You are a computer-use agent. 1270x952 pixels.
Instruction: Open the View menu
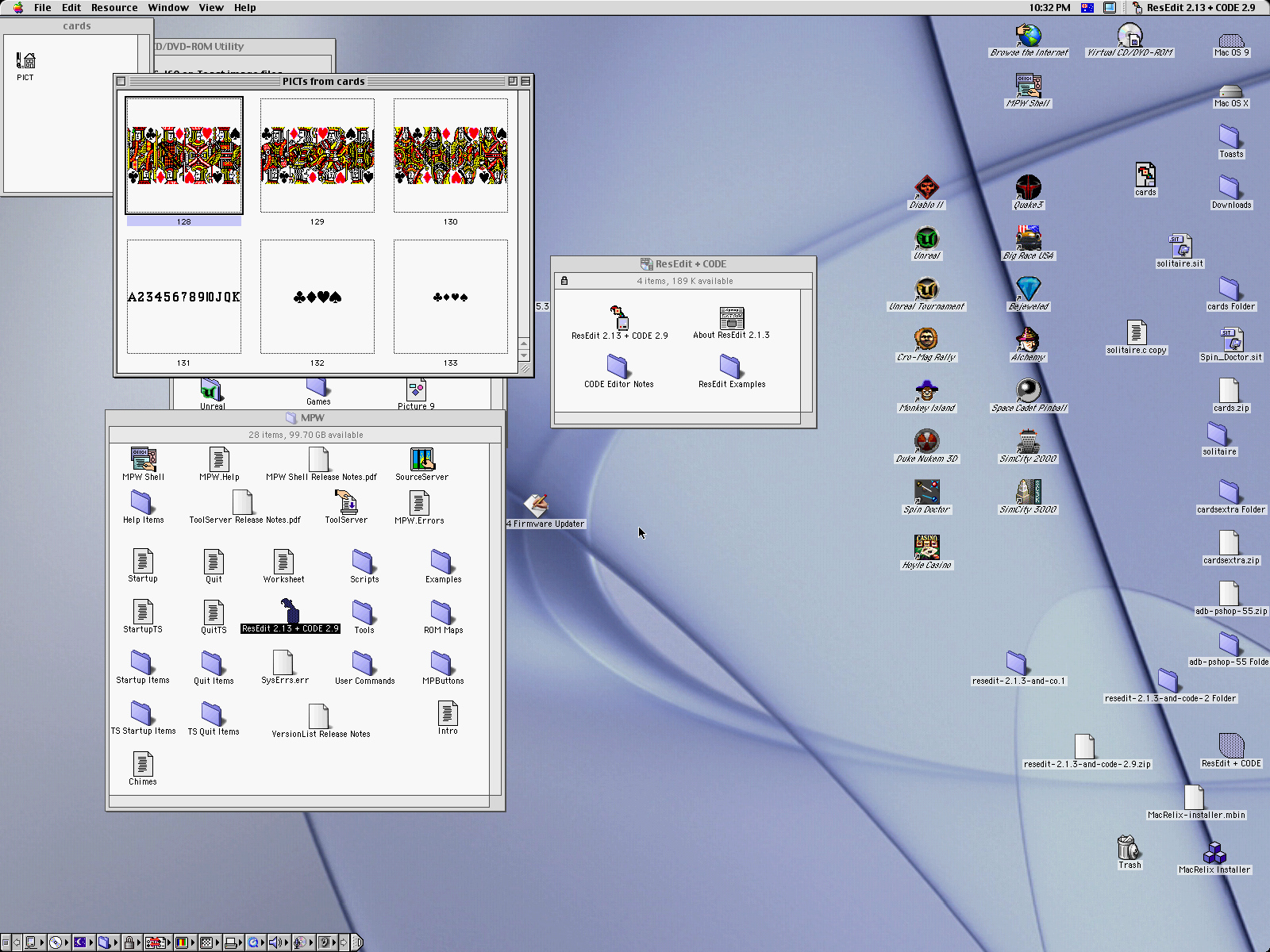pos(211,8)
